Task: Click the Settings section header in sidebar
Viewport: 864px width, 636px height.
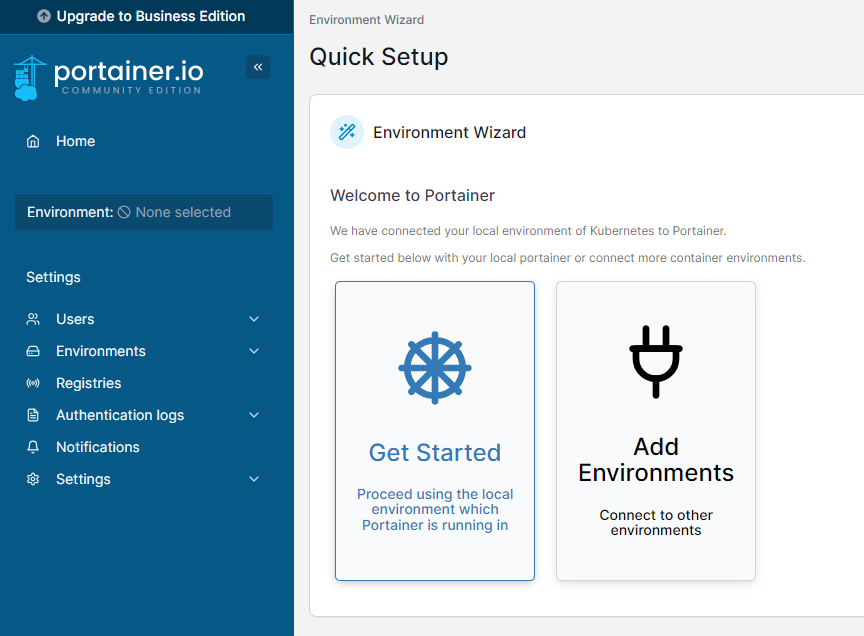Action: [x=53, y=277]
